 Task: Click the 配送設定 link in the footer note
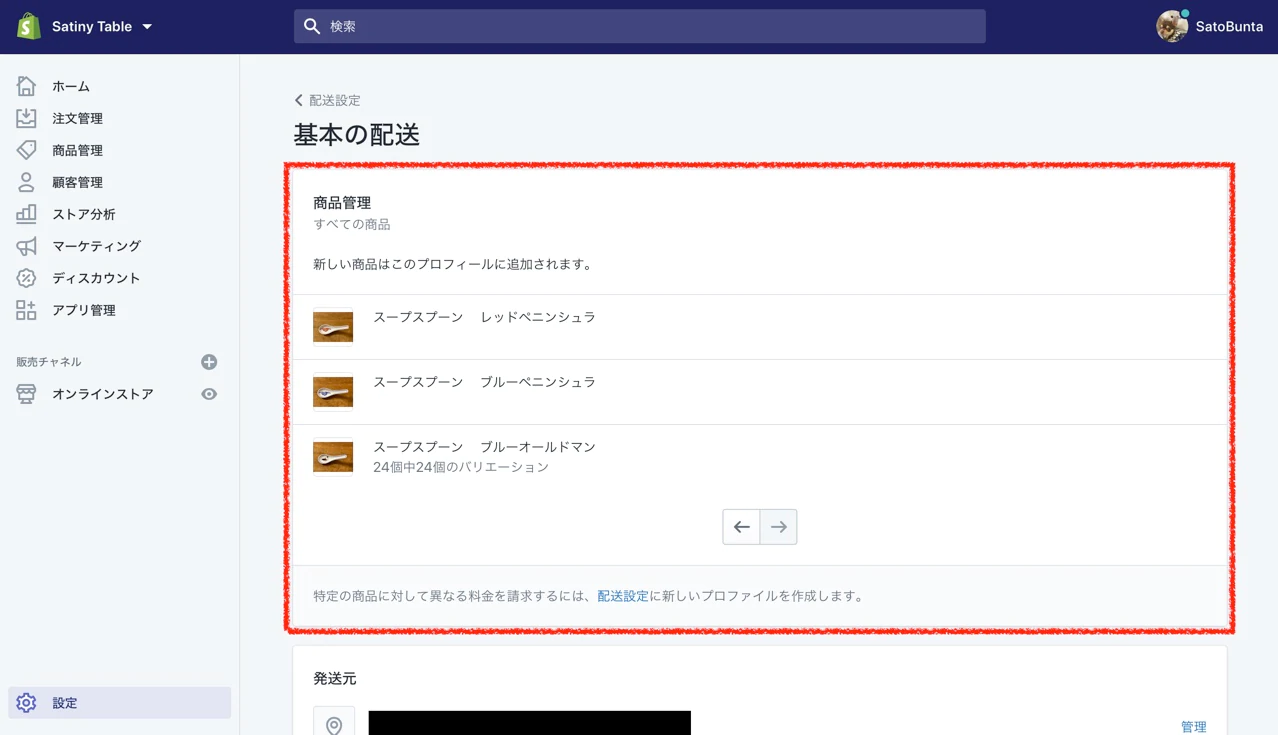pos(622,596)
